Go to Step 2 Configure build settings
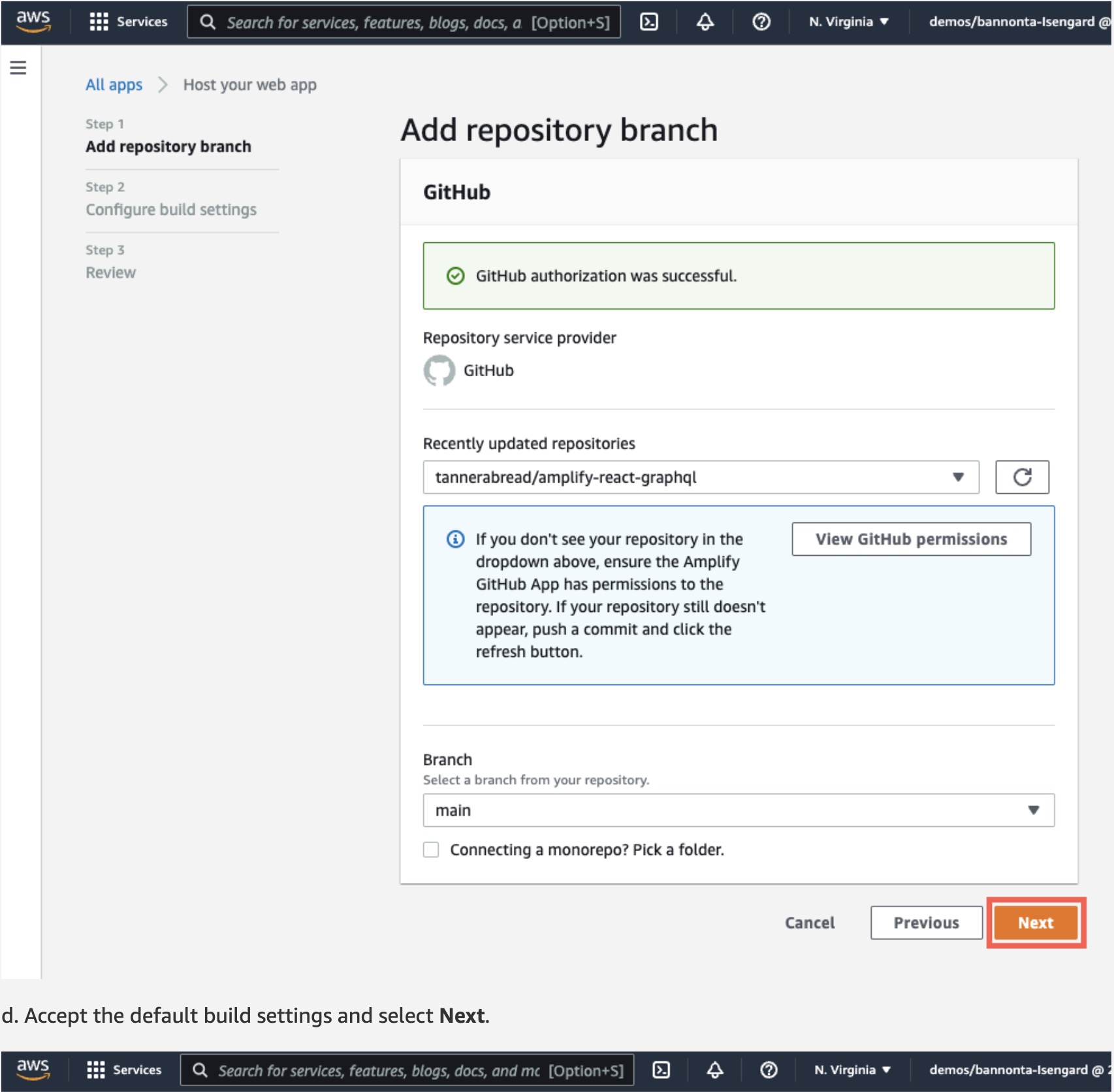1114x1092 pixels. coord(171,210)
